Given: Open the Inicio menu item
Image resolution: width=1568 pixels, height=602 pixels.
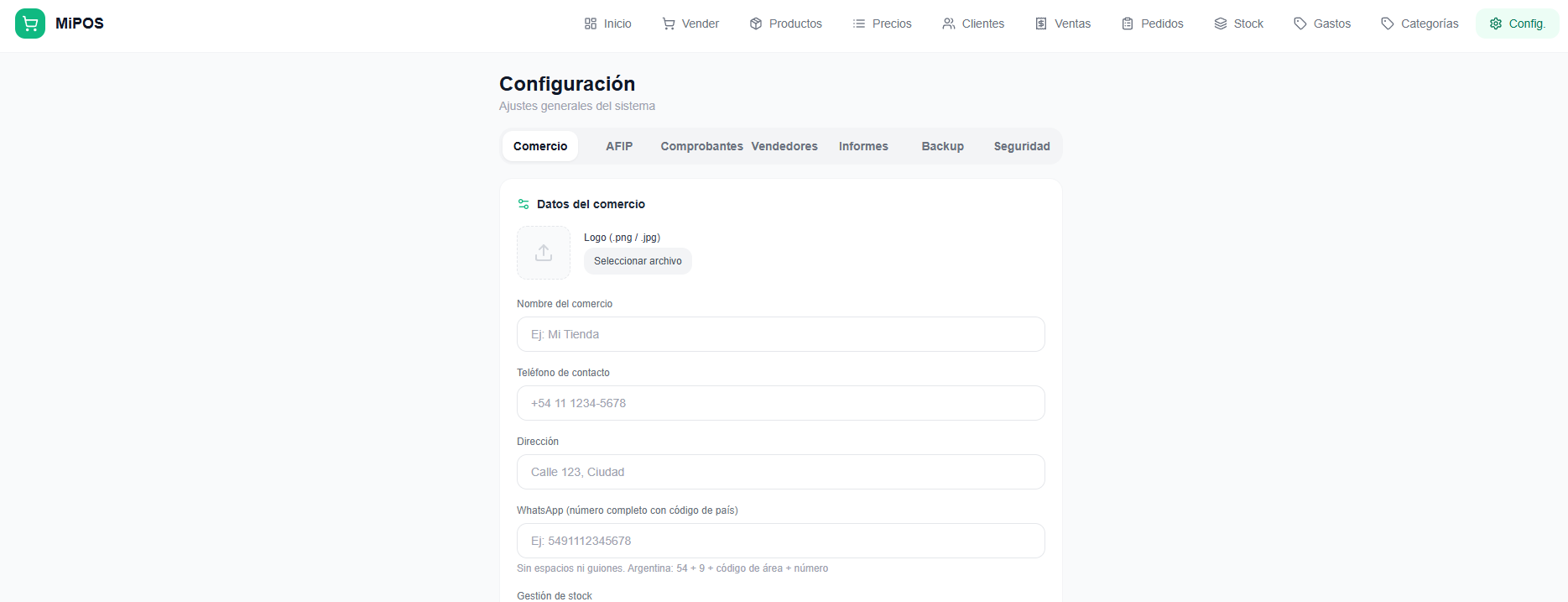Looking at the screenshot, I should pyautogui.click(x=608, y=24).
